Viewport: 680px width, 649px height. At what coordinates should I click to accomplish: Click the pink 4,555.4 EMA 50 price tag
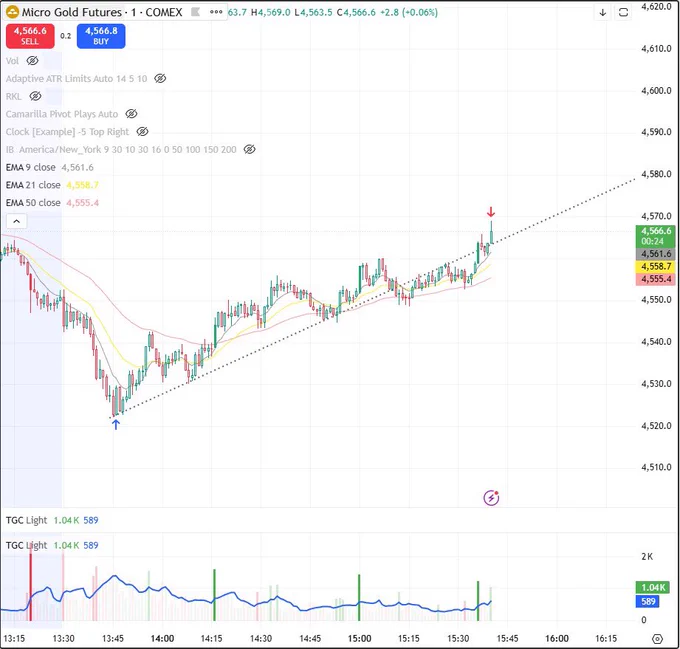(x=656, y=279)
